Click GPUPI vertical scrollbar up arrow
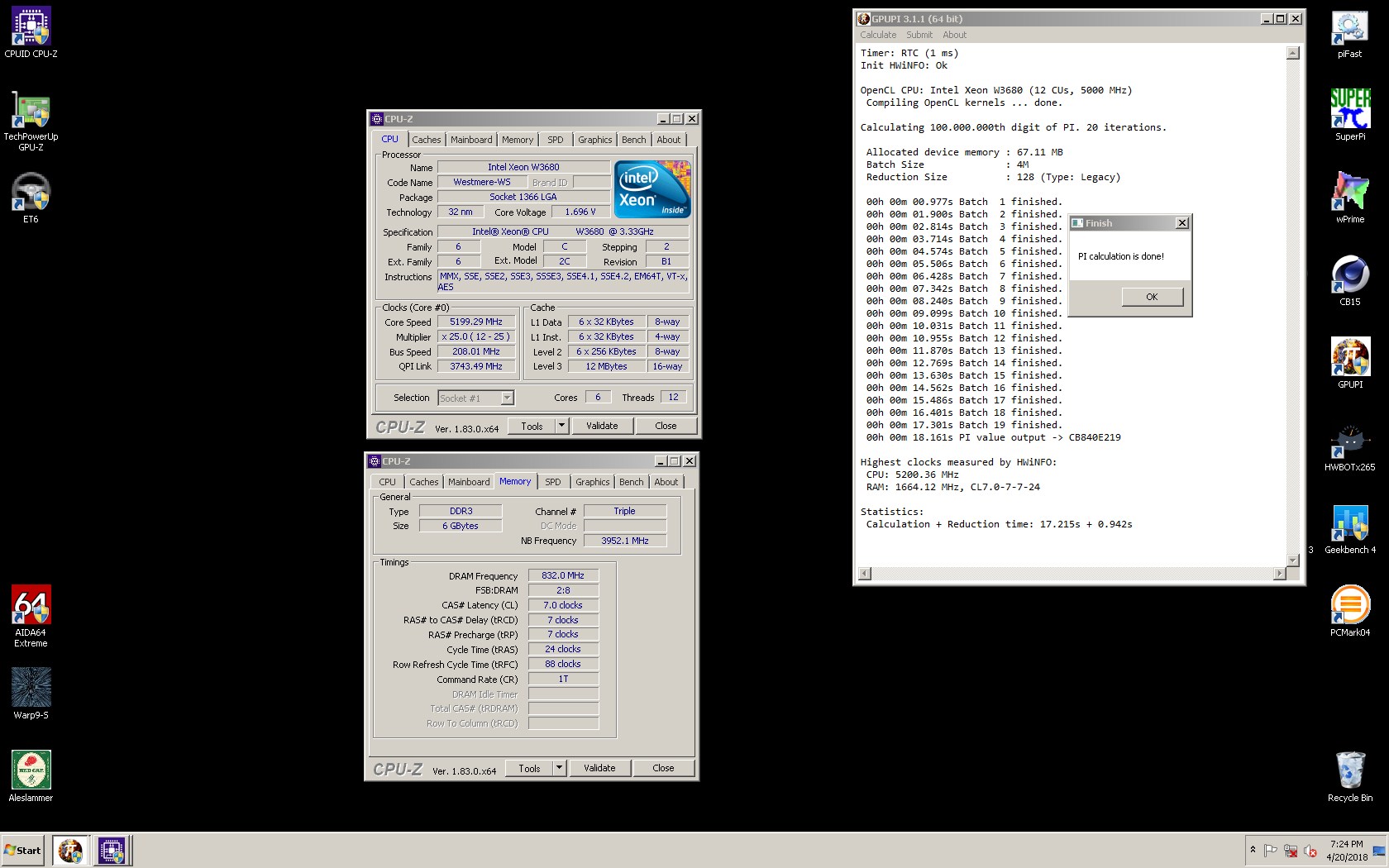The image size is (1389, 868). click(1293, 53)
